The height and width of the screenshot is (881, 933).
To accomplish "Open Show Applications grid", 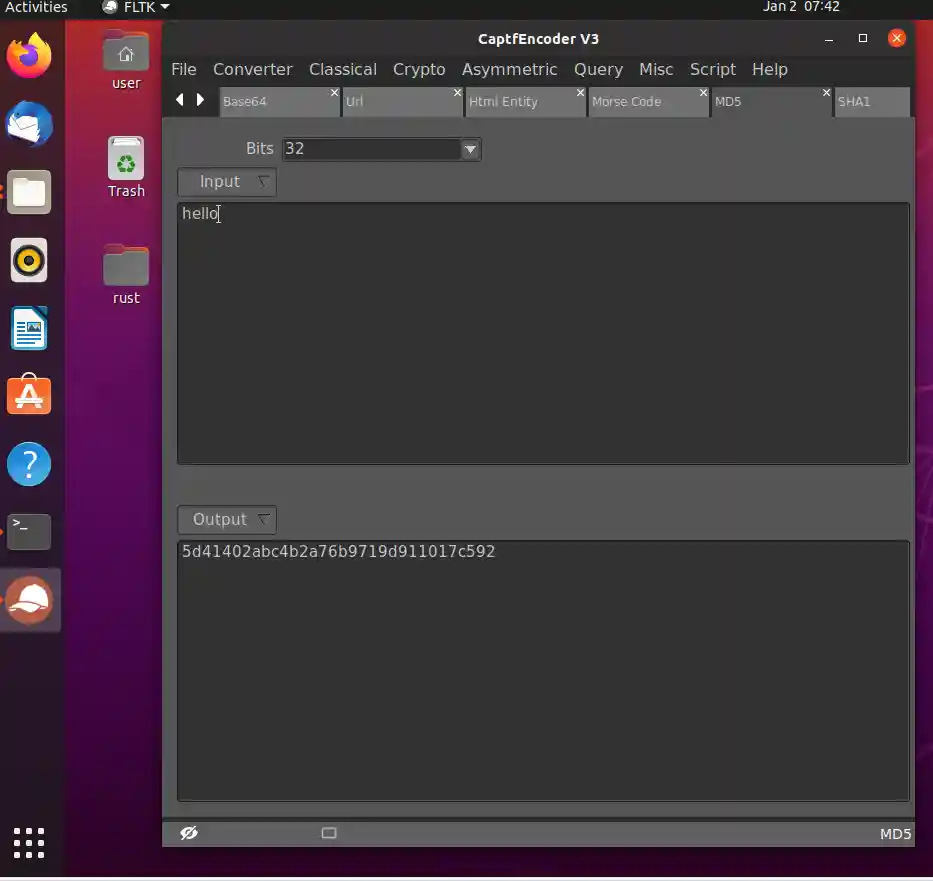I will click(29, 843).
